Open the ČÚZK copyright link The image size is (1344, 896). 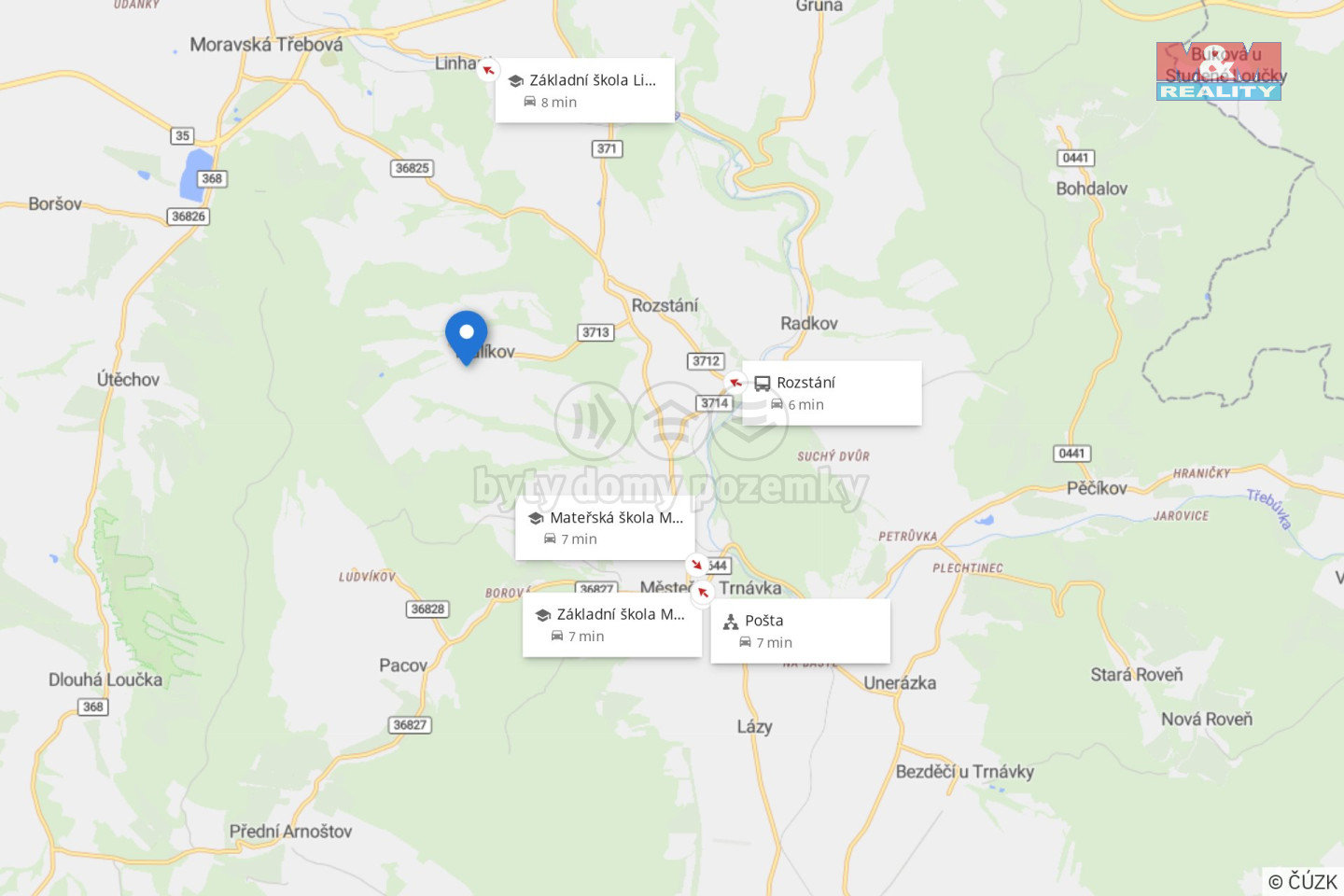point(1303,881)
